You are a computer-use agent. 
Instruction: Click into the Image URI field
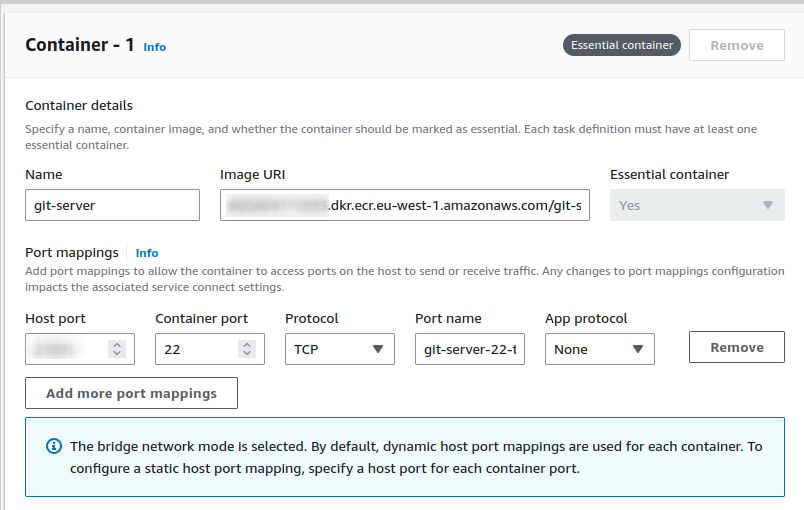click(x=404, y=205)
